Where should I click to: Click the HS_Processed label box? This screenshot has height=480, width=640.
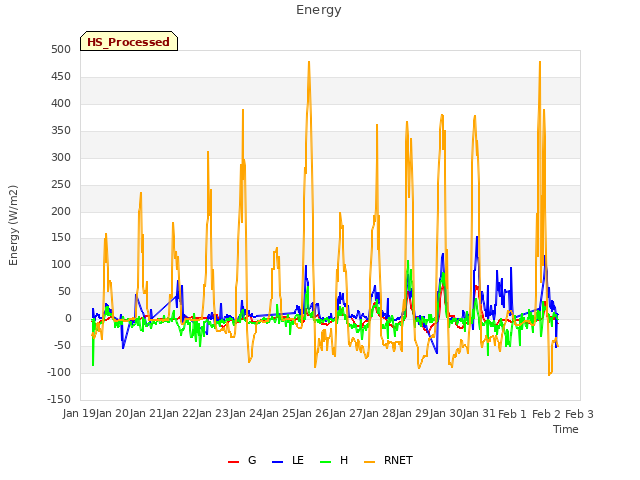(129, 41)
